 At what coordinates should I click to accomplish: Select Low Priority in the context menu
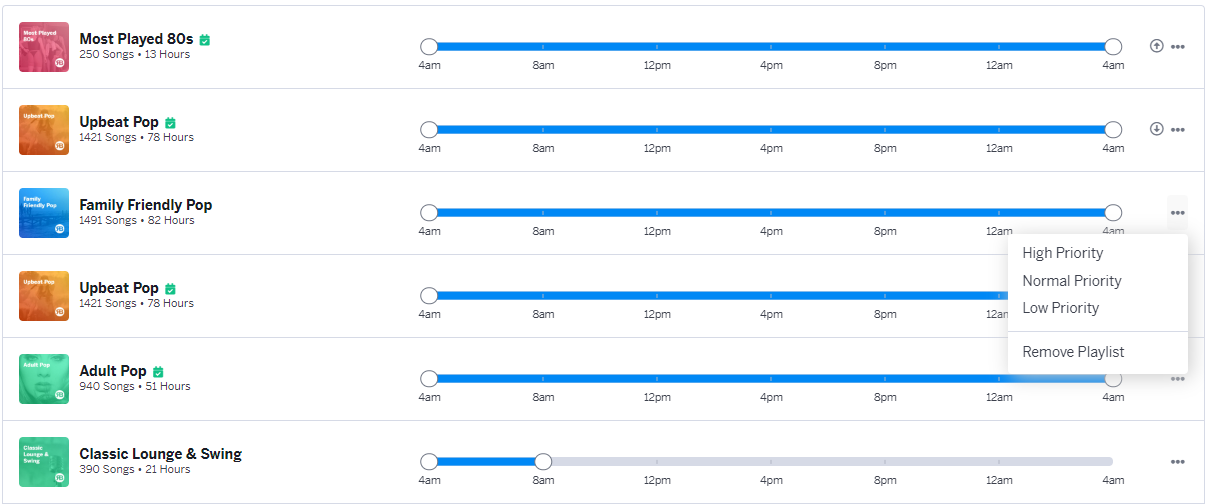(1060, 308)
